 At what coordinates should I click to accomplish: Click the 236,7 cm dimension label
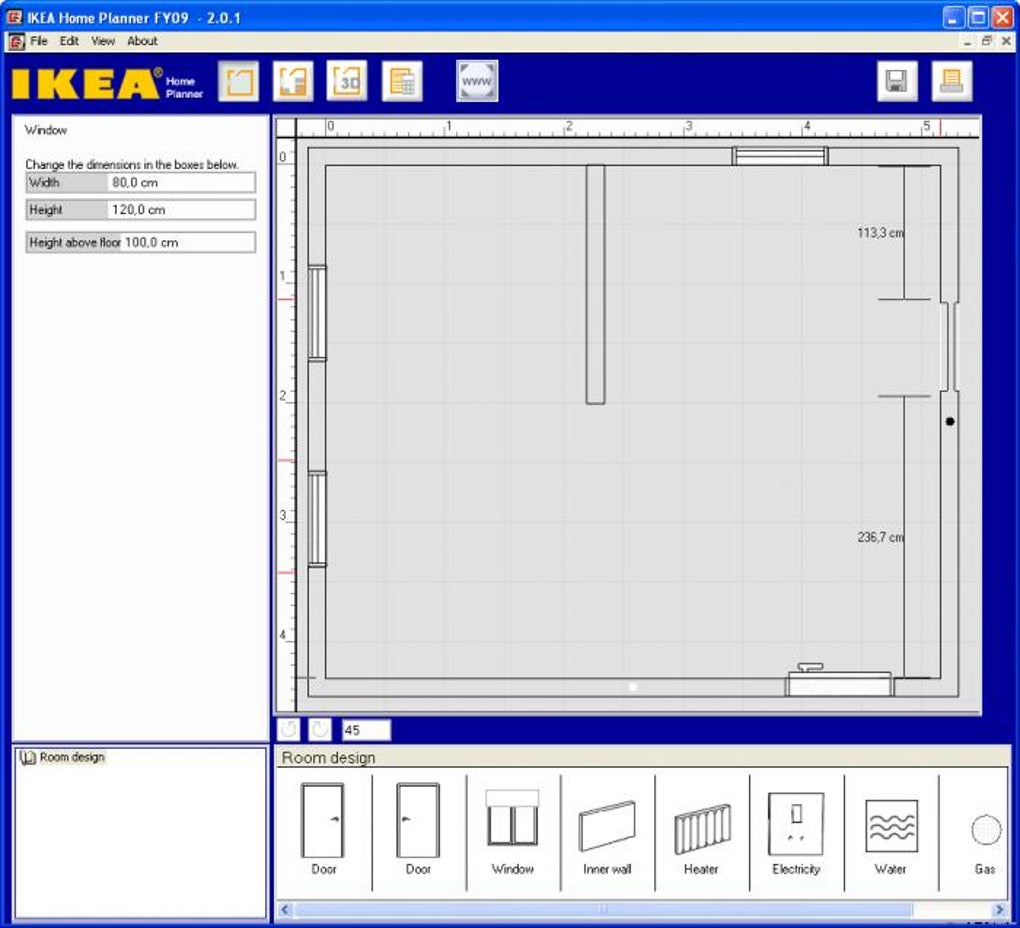point(879,537)
